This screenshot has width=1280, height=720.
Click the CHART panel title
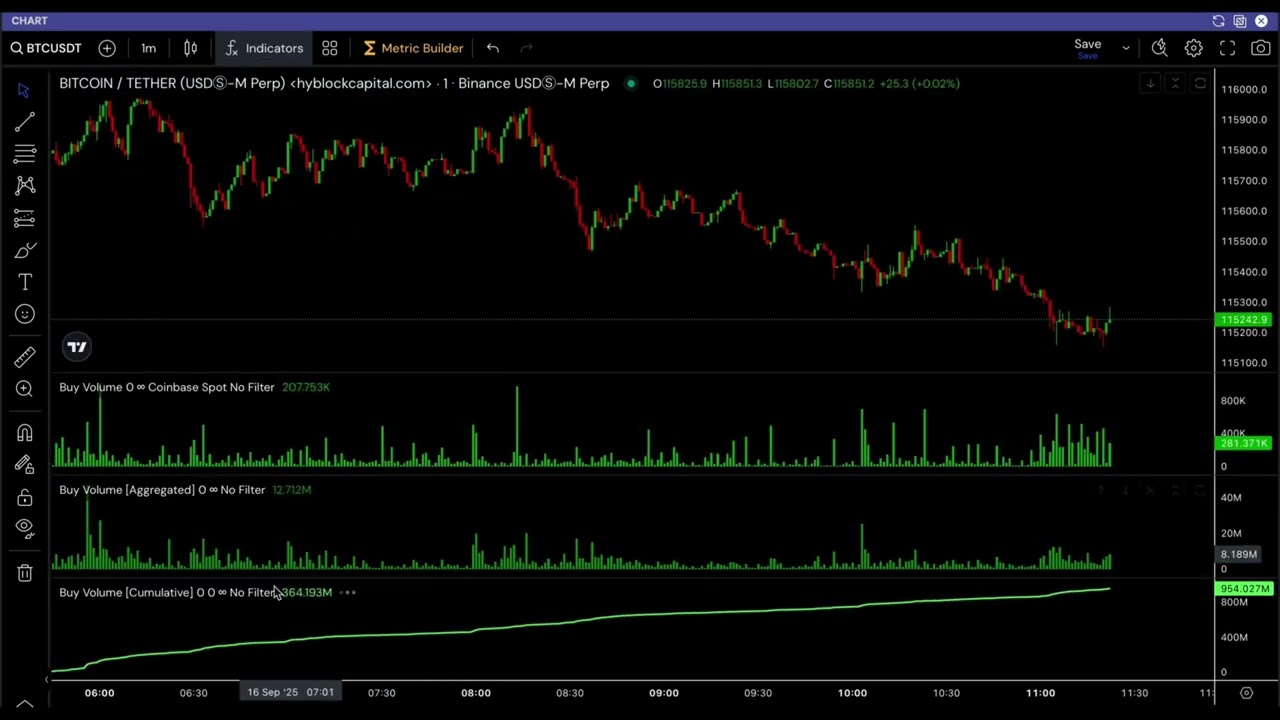(29, 21)
